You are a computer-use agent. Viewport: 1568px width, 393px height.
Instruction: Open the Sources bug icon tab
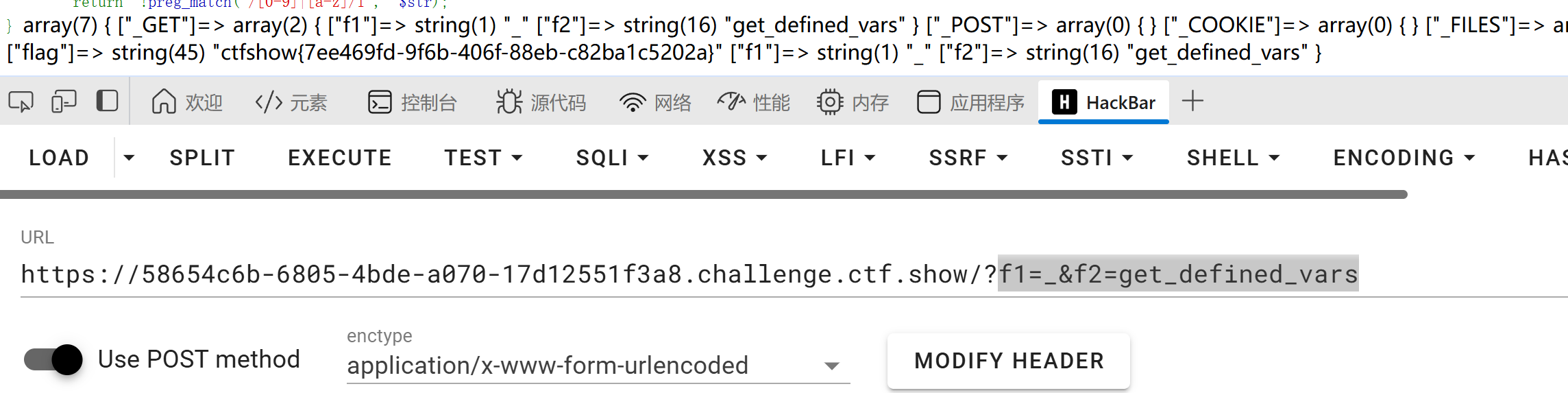541,102
